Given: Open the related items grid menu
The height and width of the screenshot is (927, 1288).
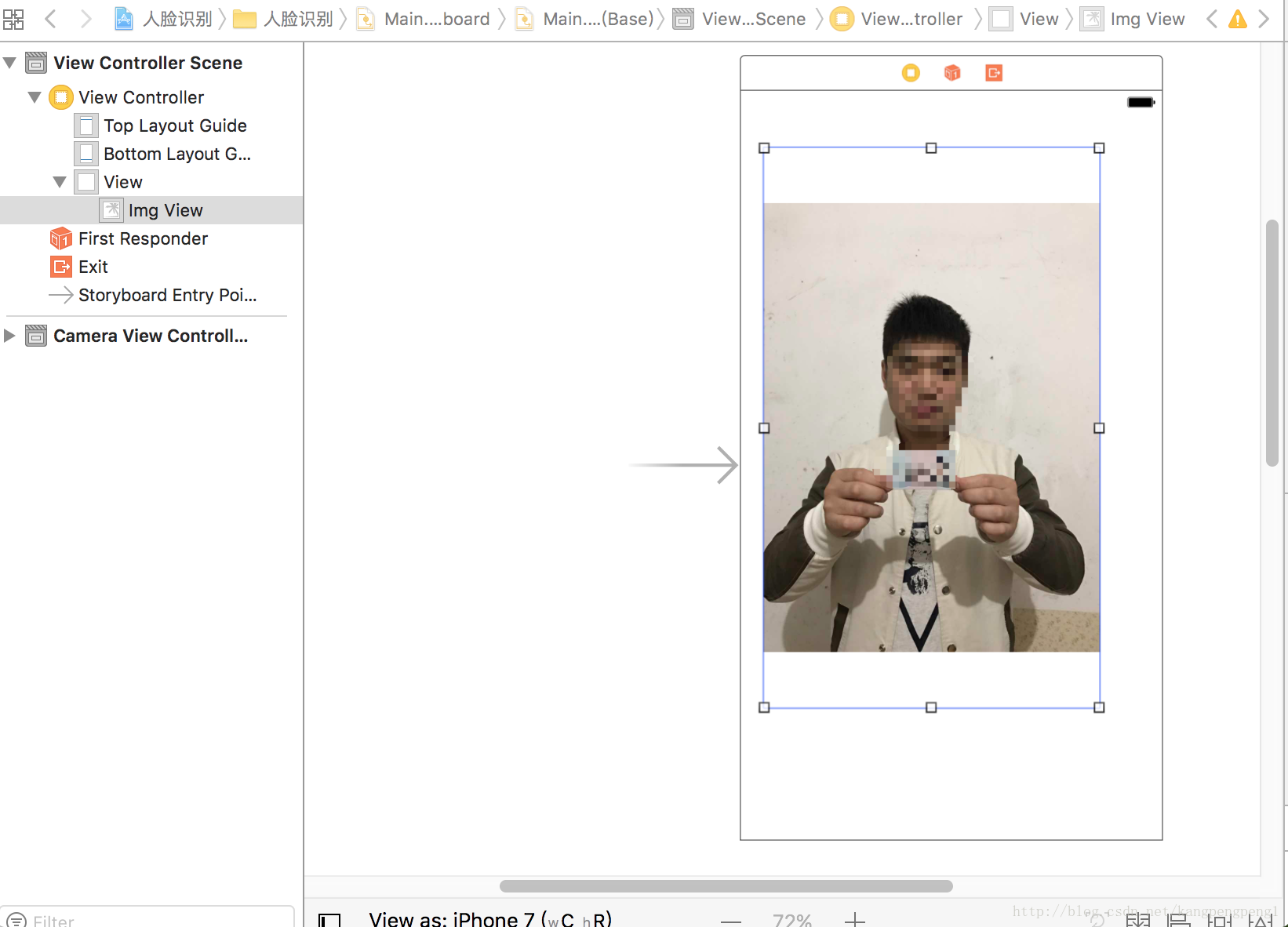Looking at the screenshot, I should tap(13, 19).
